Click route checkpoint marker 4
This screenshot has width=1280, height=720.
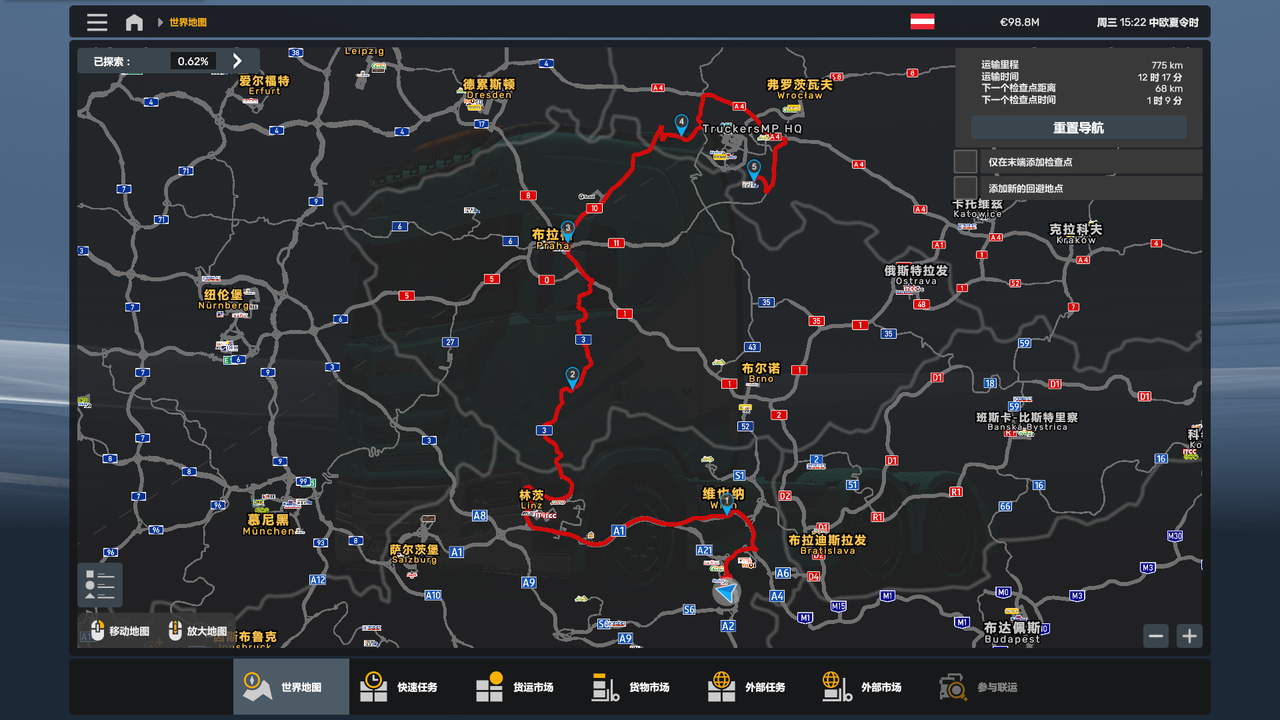tap(681, 124)
